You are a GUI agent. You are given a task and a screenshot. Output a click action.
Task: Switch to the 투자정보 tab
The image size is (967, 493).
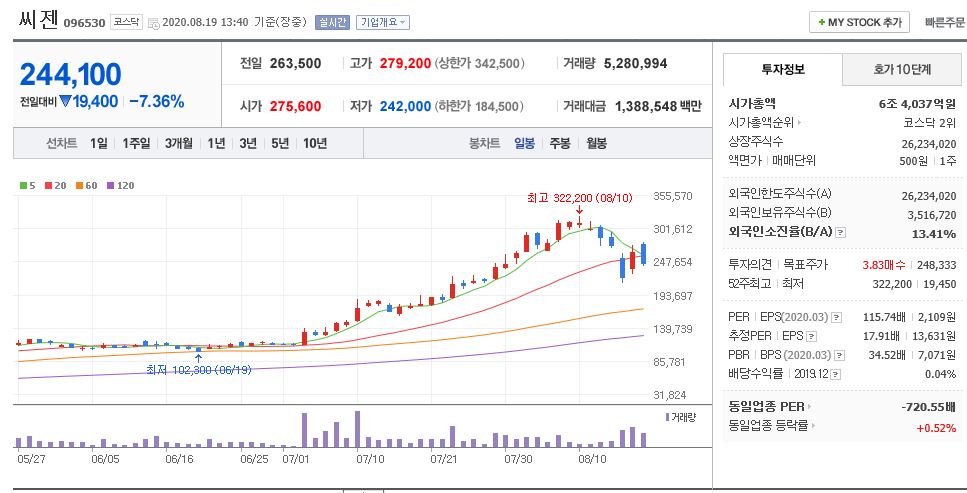[783, 69]
